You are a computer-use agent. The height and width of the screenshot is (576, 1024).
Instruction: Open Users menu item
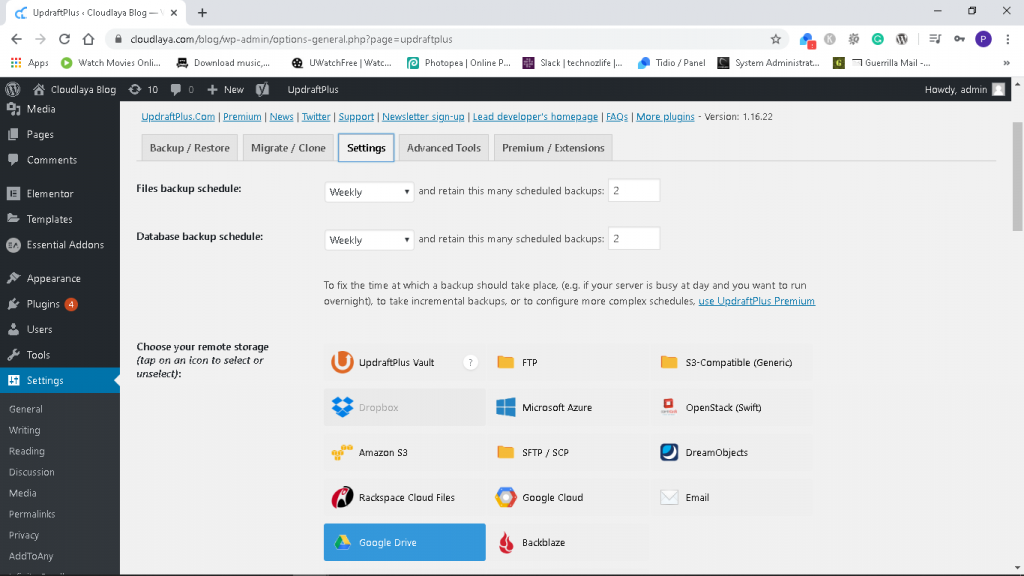coord(60,329)
